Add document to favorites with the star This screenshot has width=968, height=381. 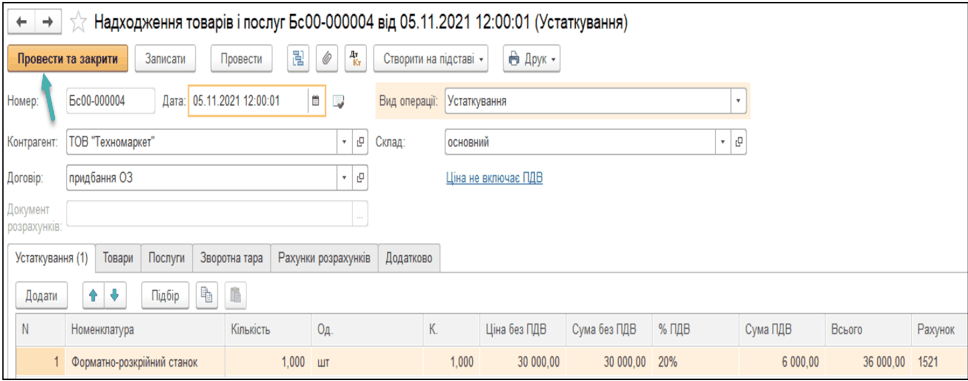click(x=78, y=23)
